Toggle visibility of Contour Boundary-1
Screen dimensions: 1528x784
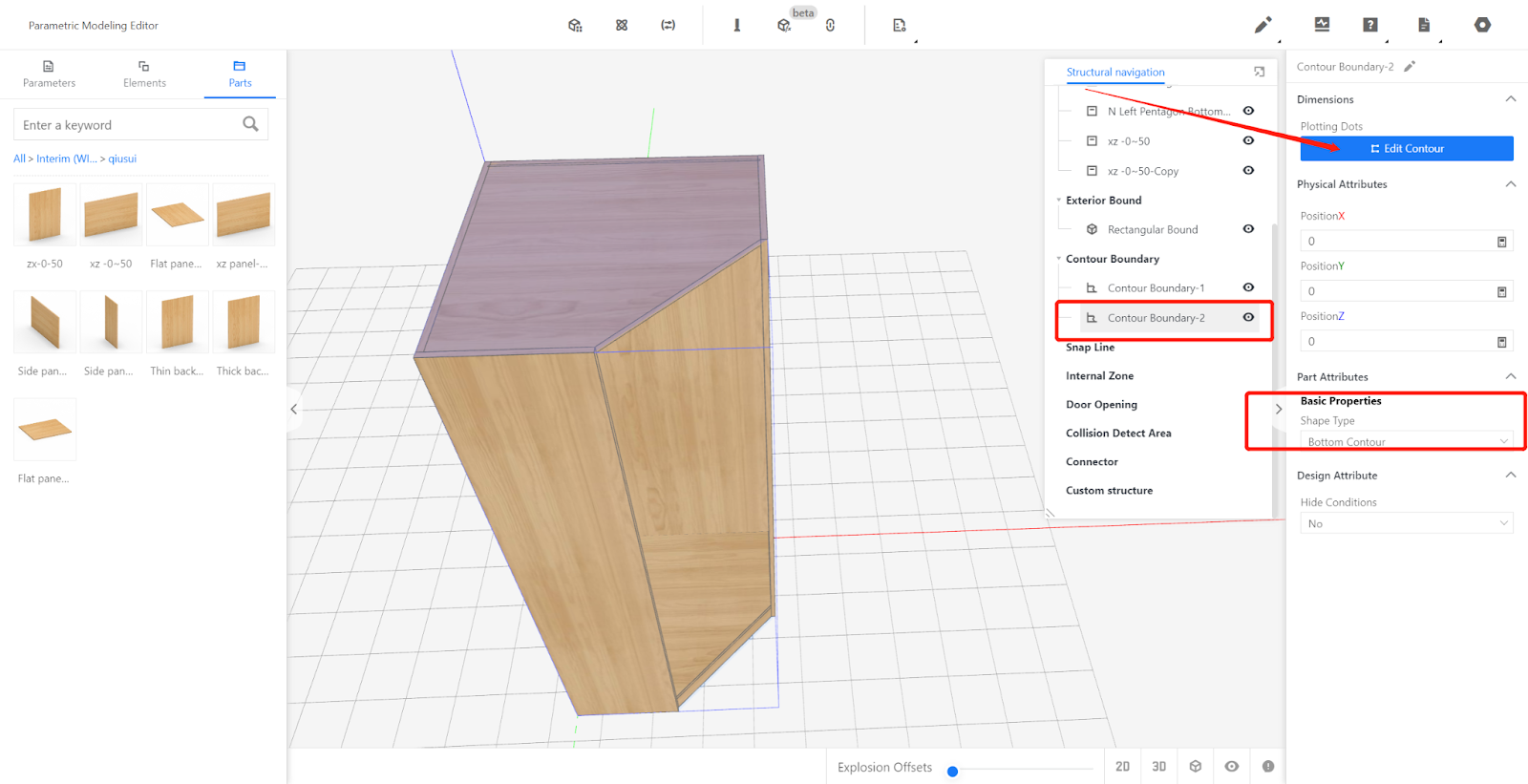pyautogui.click(x=1248, y=287)
